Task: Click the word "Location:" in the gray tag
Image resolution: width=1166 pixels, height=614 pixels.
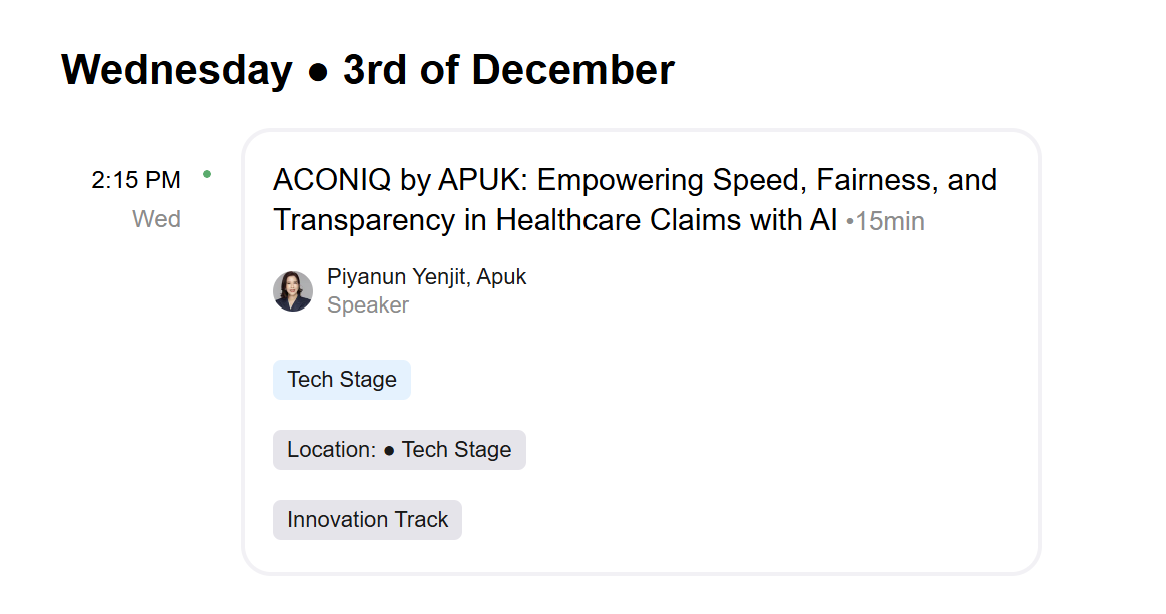Action: (x=331, y=450)
